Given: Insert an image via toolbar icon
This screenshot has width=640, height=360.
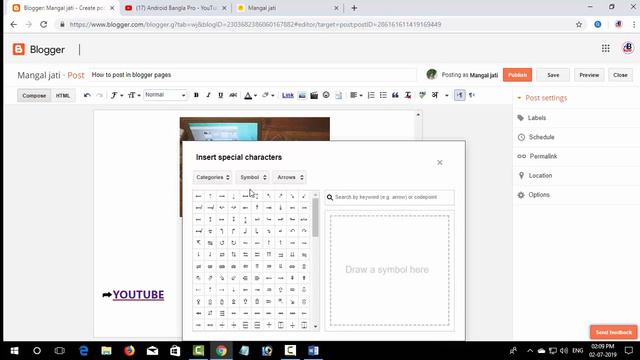Looking at the screenshot, I should pyautogui.click(x=302, y=95).
